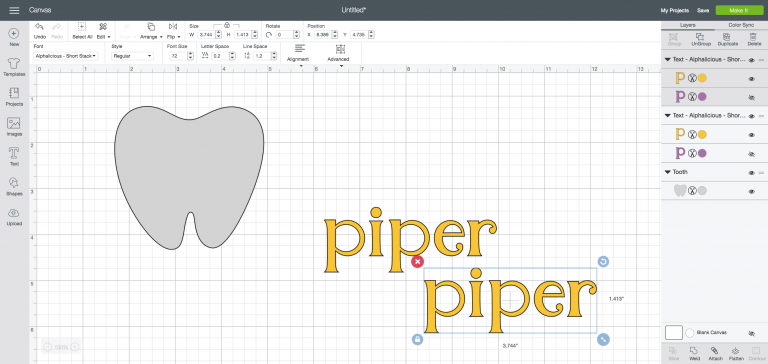The image size is (768, 364).
Task: Click the Letter Space stepper arrows
Action: [x=231, y=56]
